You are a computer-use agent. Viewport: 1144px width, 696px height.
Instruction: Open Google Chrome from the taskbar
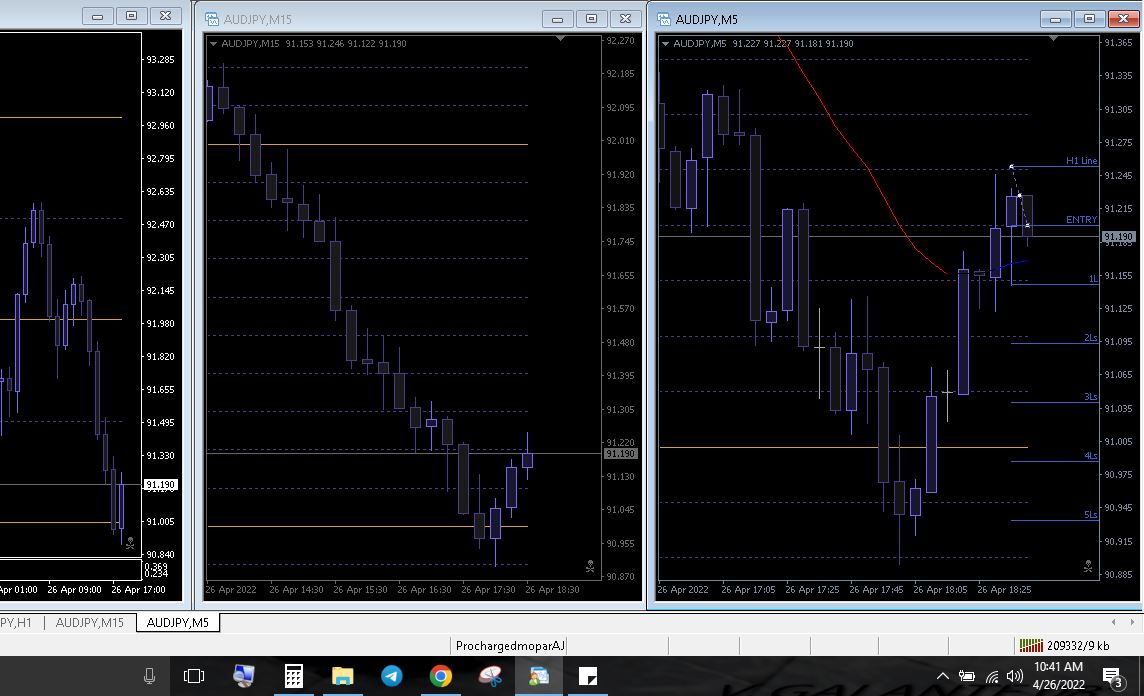(440, 676)
